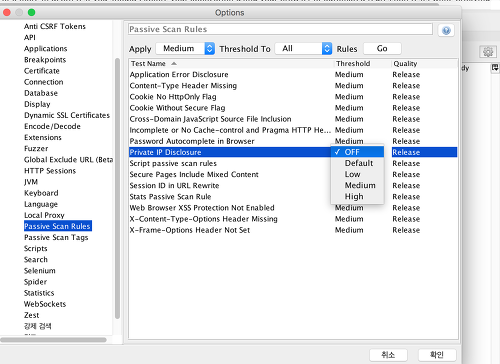The width and height of the screenshot is (500, 364).
Task: Select Incomplete or No Cache-control rule row
Action: coord(293,130)
